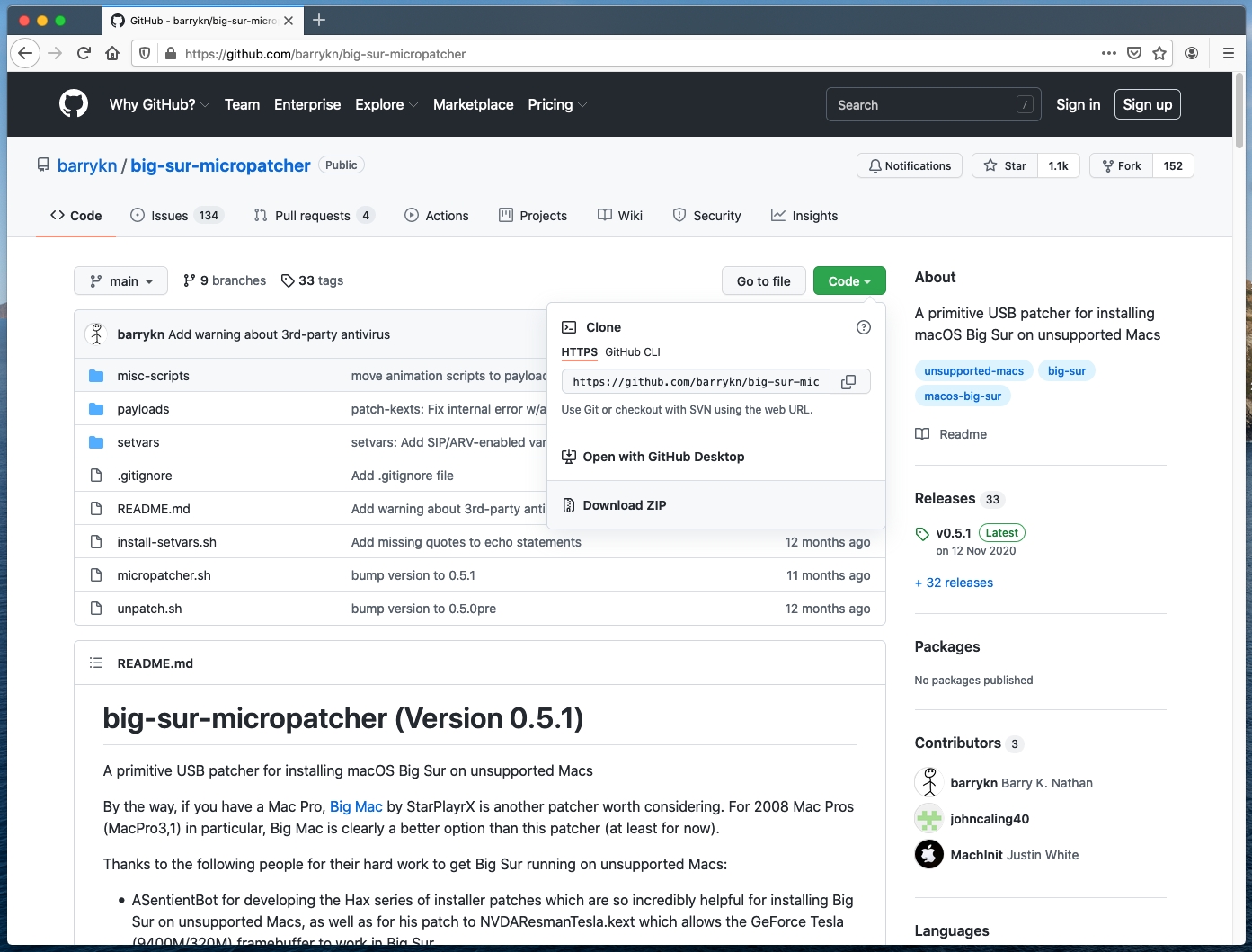
Task: Click the v0.5.1 release tag icon
Action: [x=922, y=534]
